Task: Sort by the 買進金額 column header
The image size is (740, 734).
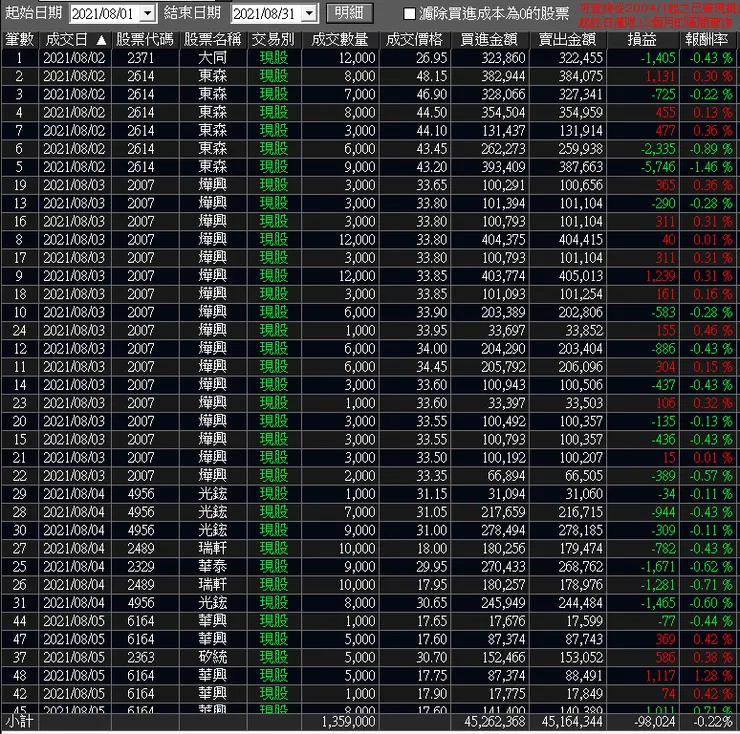Action: click(x=490, y=40)
